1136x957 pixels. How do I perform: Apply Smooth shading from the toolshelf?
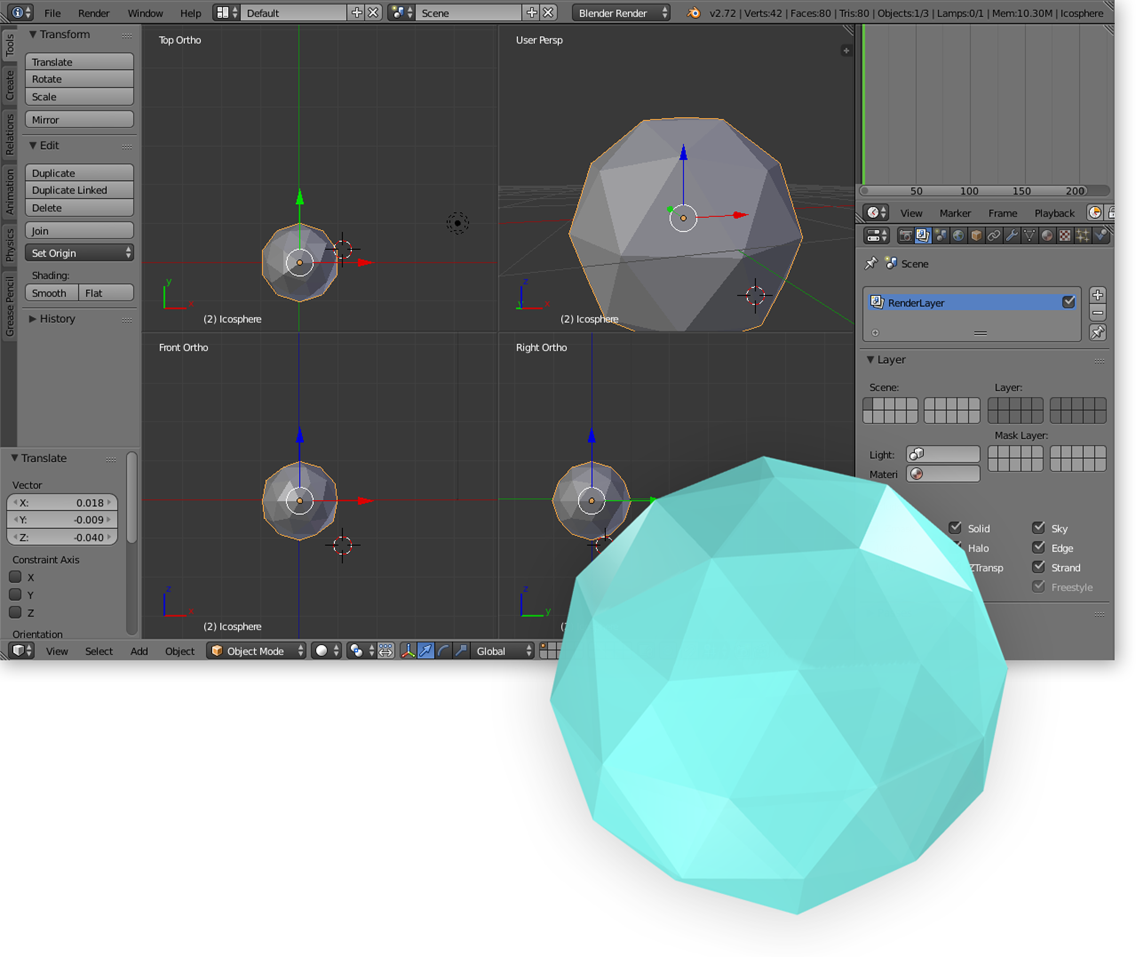pos(50,292)
